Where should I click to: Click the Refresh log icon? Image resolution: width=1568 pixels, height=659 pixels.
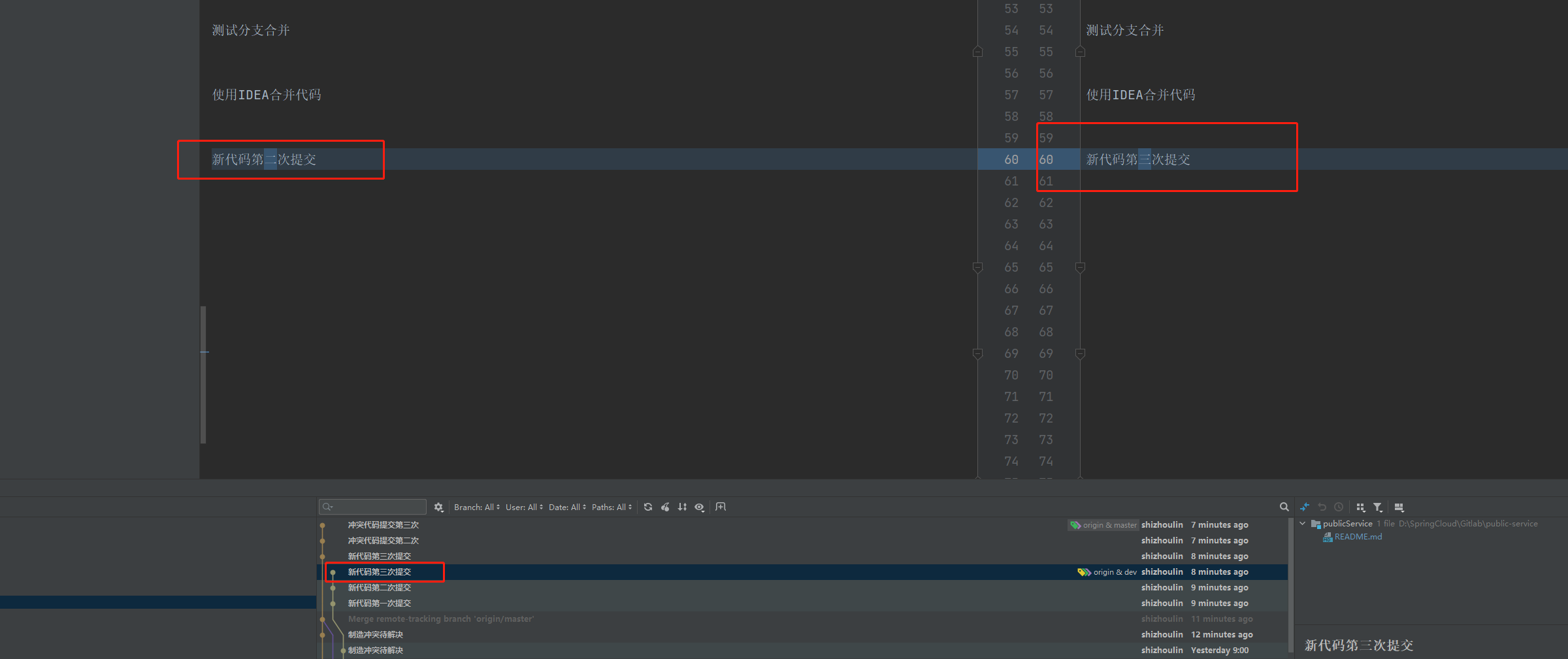(x=648, y=507)
